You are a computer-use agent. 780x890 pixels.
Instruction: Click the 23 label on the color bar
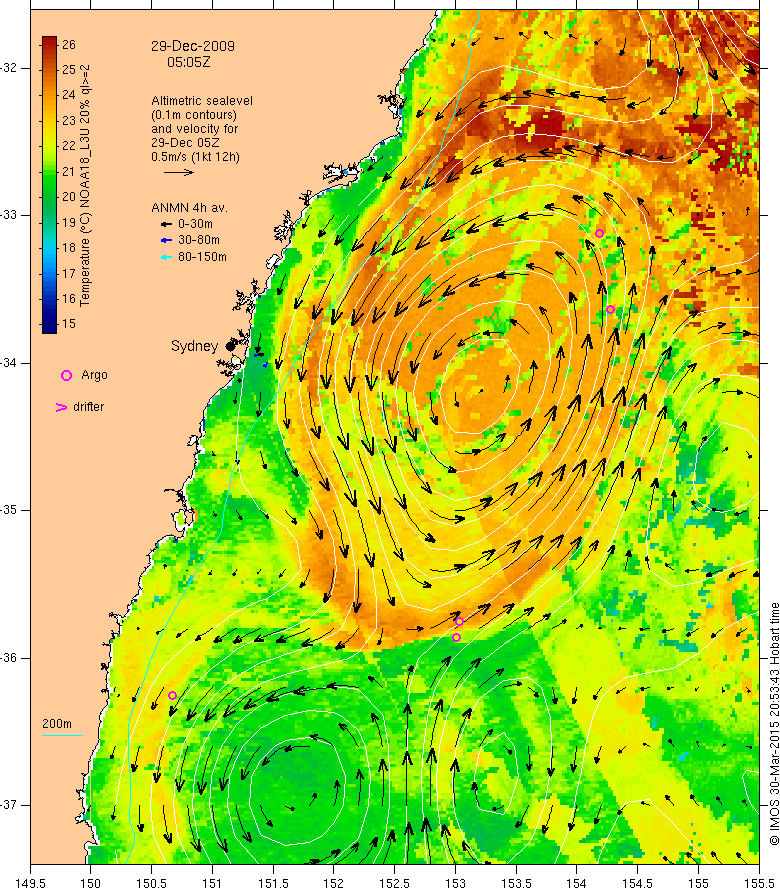click(69, 120)
